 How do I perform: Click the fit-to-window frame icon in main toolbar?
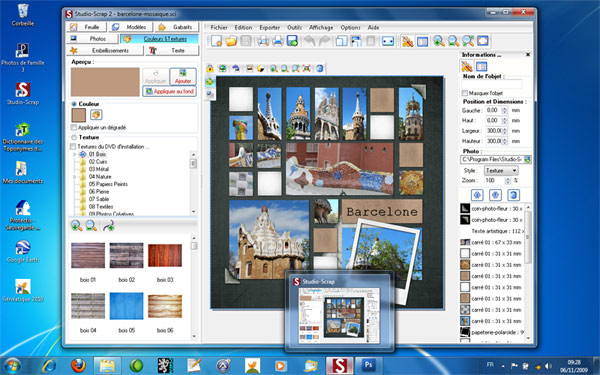click(483, 41)
